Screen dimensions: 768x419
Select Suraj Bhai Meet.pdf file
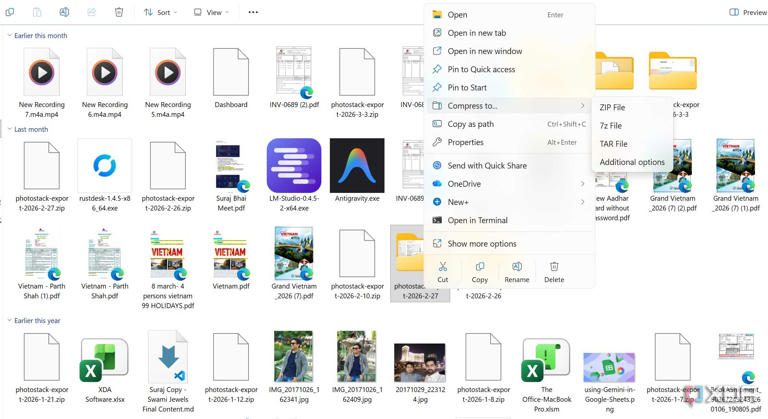tap(231, 175)
